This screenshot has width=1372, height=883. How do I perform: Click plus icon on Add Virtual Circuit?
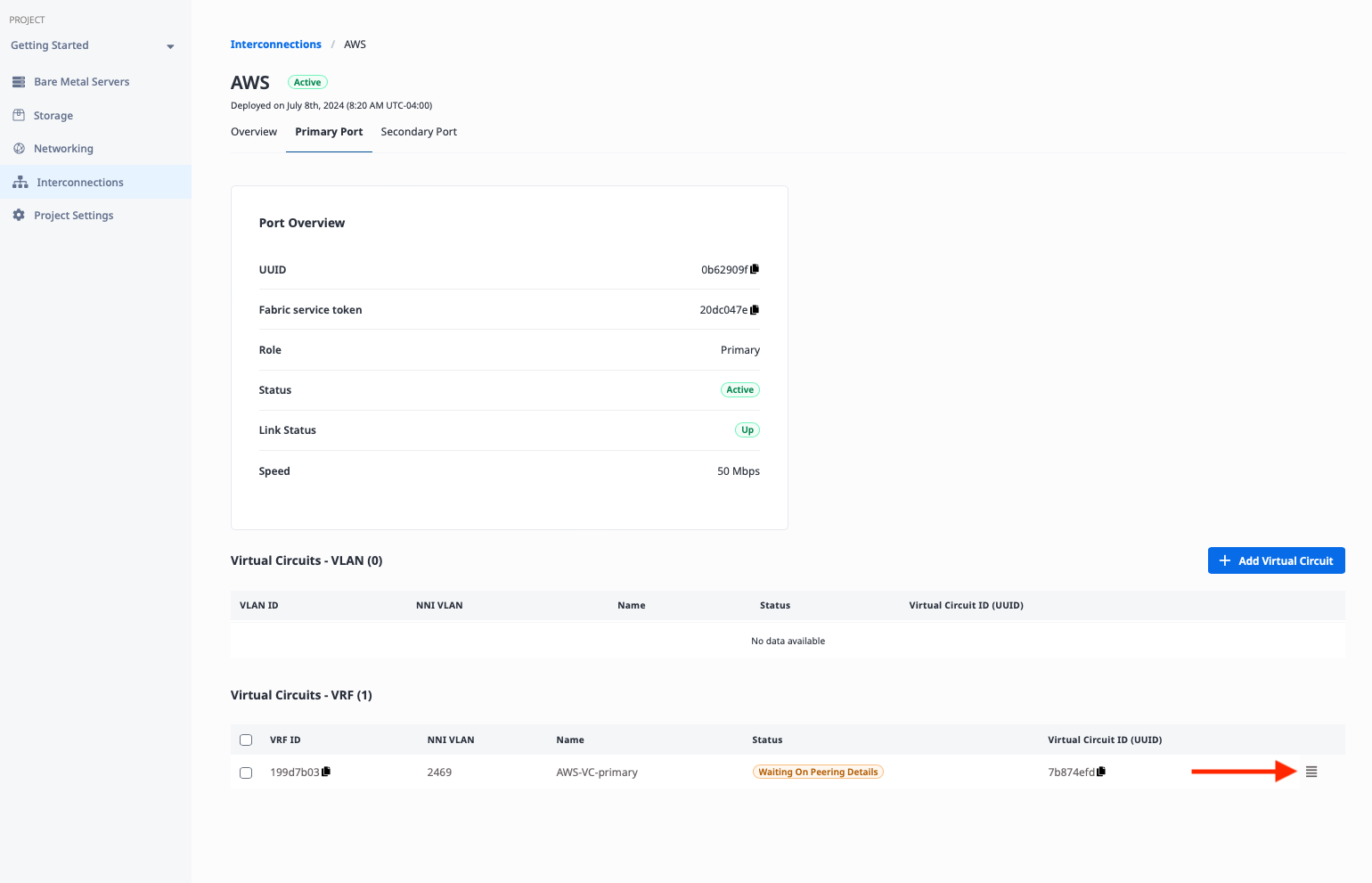1225,560
